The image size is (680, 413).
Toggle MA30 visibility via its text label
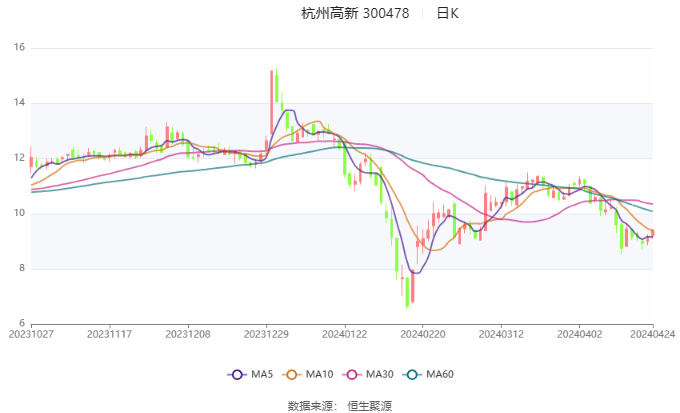(380, 374)
